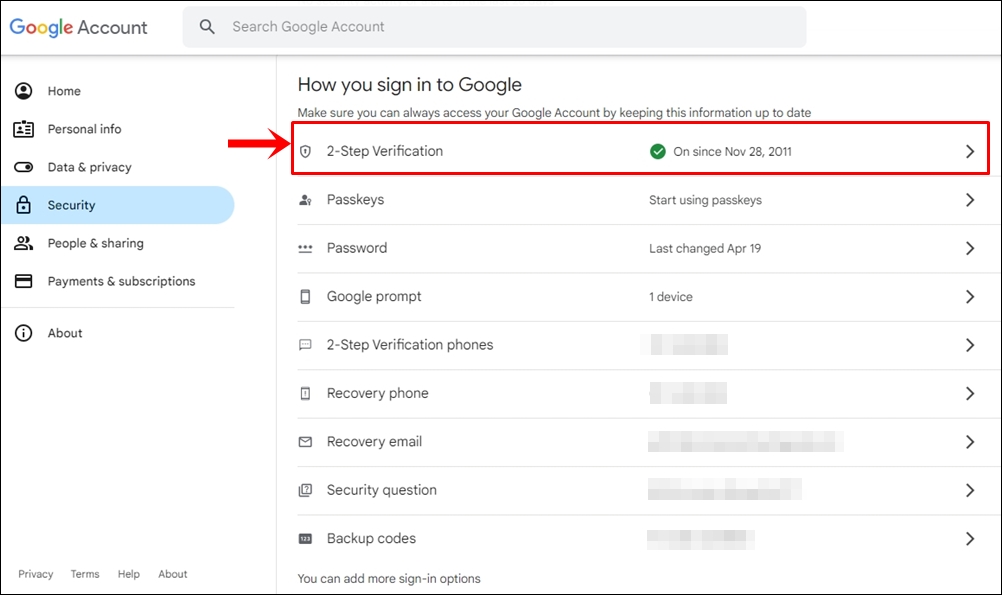
Task: Open Google prompt via its chevron
Action: tap(970, 297)
